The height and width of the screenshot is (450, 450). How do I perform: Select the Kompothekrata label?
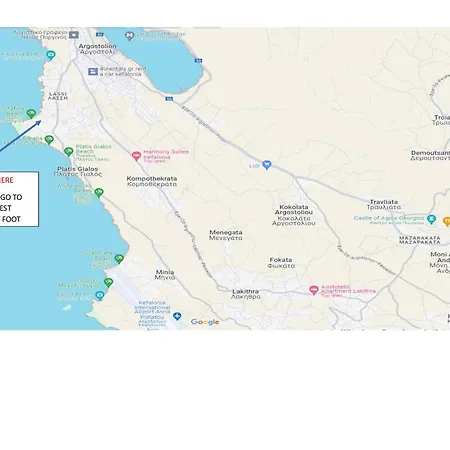[152, 181]
